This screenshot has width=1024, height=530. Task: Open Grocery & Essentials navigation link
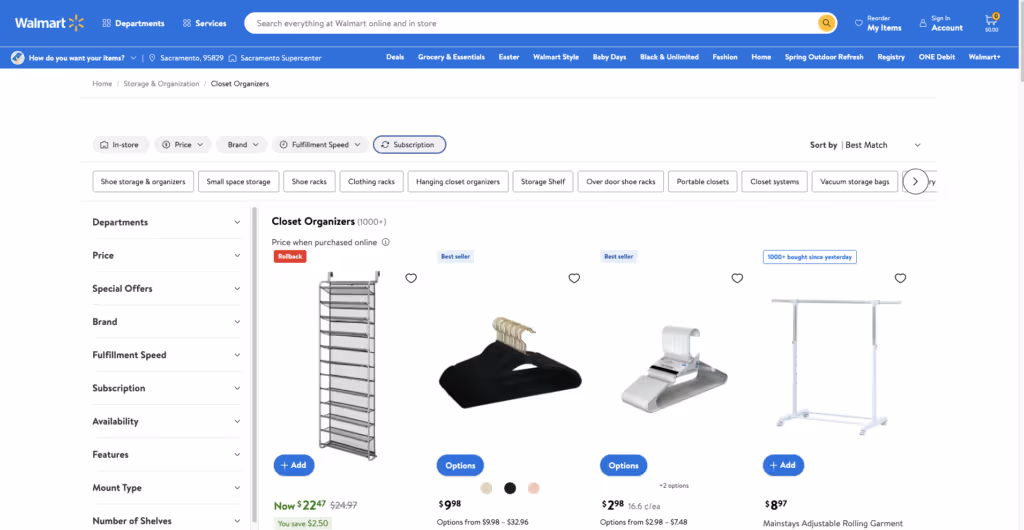pos(451,57)
